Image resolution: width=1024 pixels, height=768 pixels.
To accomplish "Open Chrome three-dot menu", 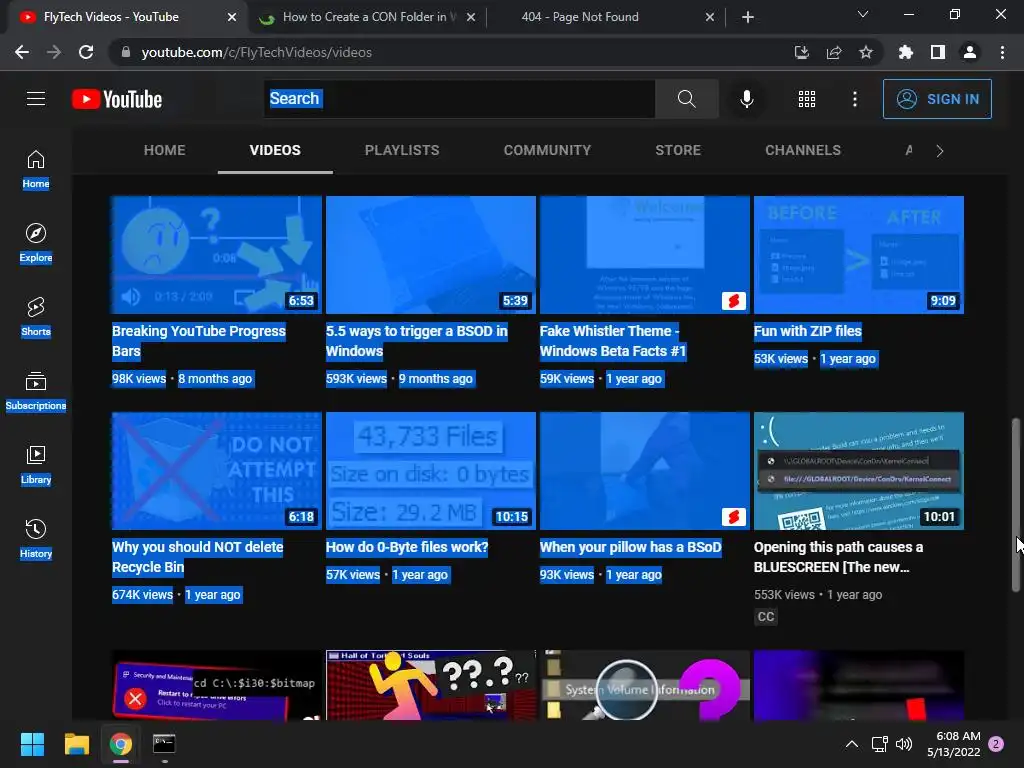I will 1002,52.
